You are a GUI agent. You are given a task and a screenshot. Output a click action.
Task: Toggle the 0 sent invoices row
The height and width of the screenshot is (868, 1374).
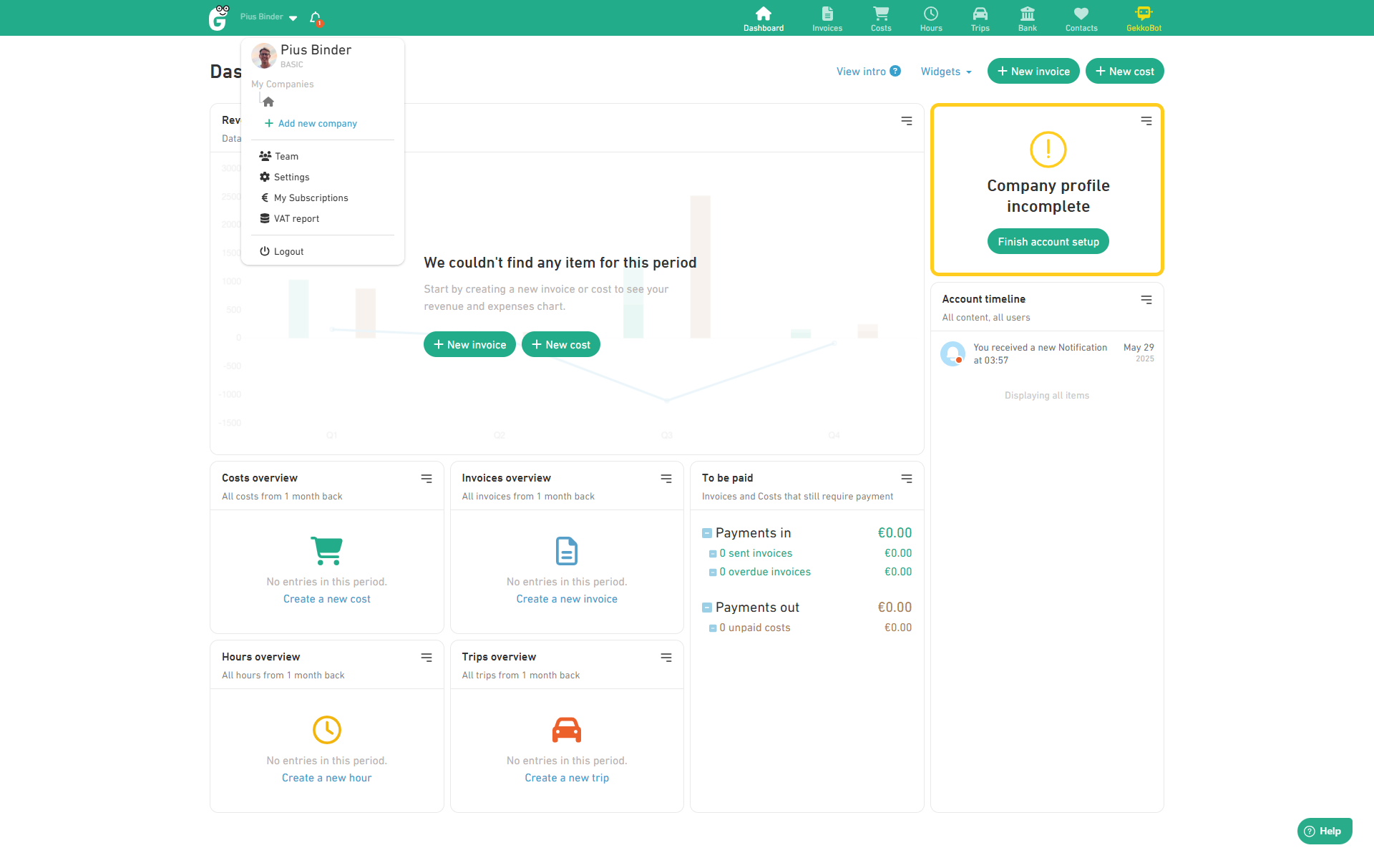713,554
